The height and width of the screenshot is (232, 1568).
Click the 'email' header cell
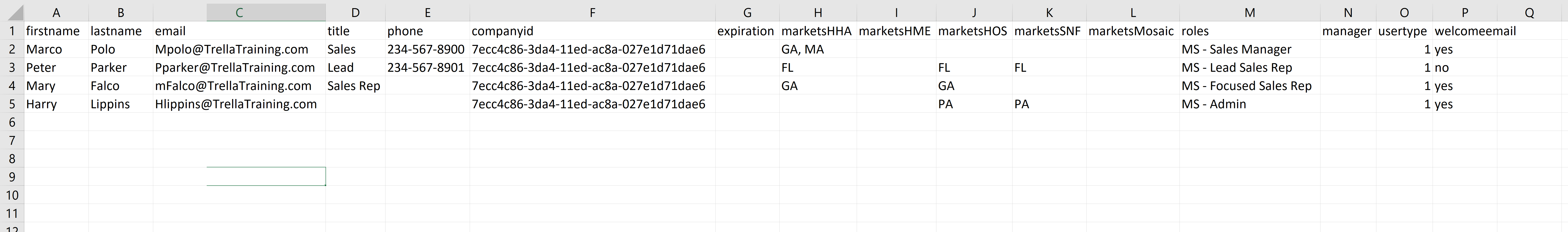(239, 31)
